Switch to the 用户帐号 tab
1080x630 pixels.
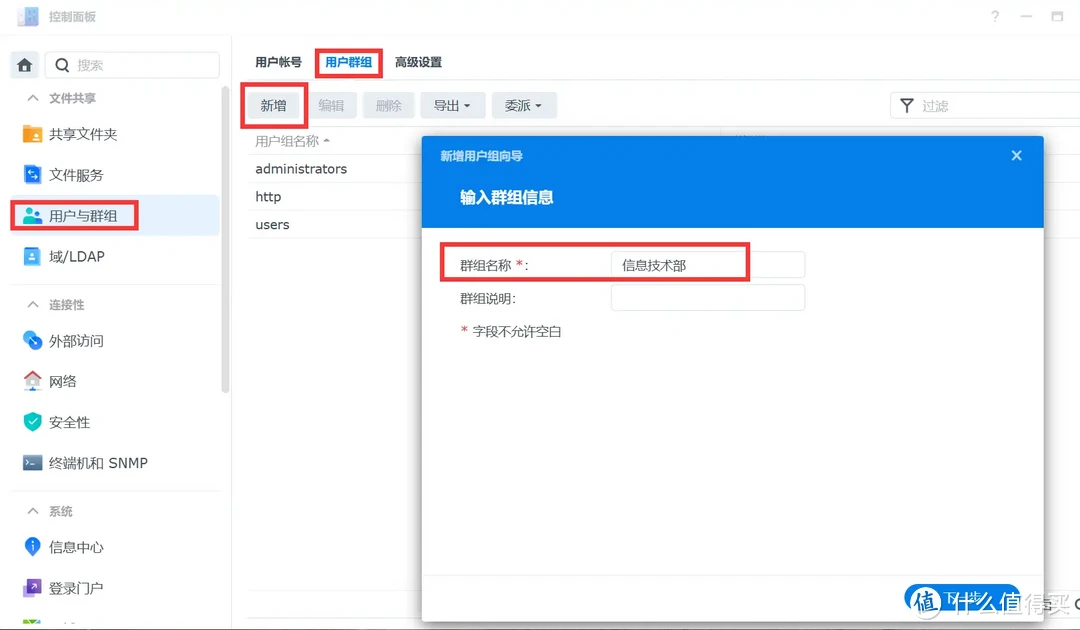tap(277, 61)
